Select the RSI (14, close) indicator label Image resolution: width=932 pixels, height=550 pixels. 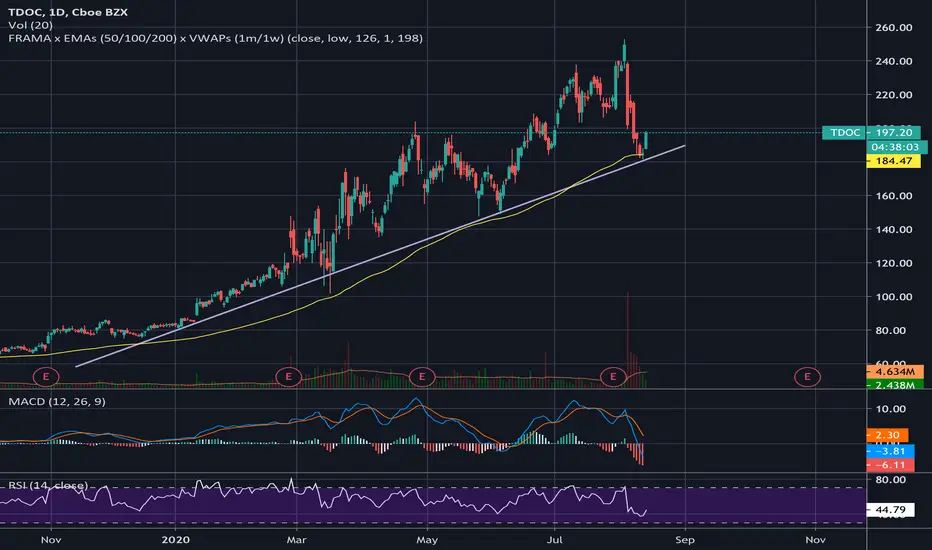(x=48, y=485)
